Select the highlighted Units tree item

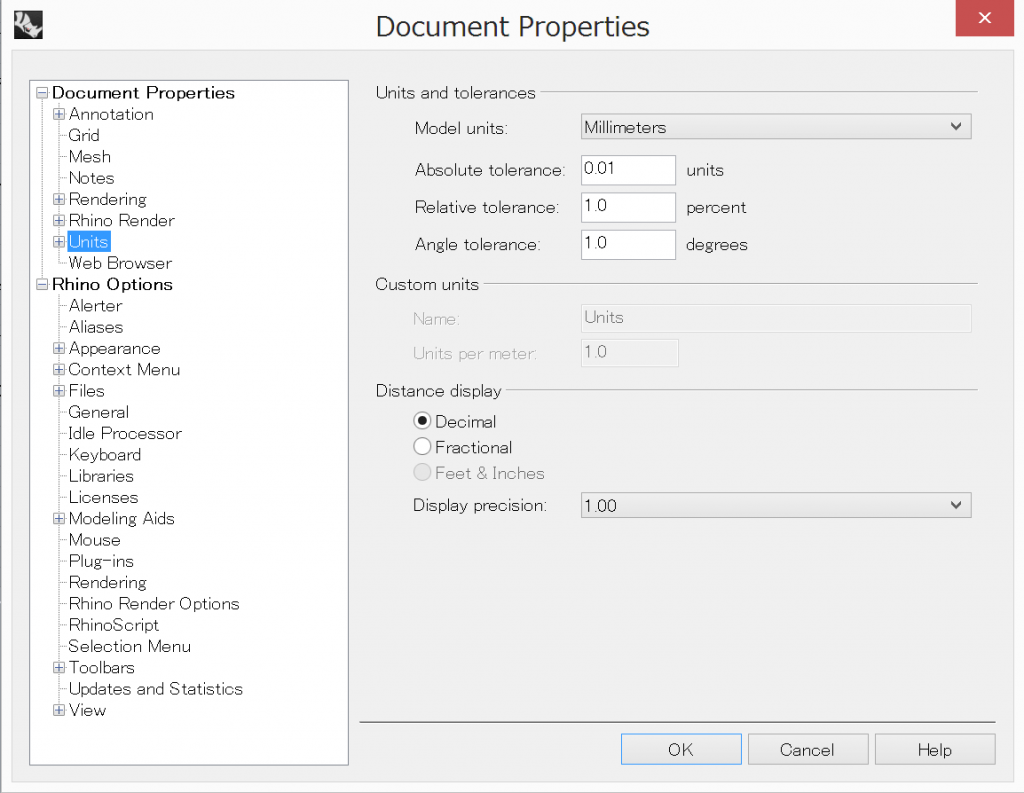89,242
